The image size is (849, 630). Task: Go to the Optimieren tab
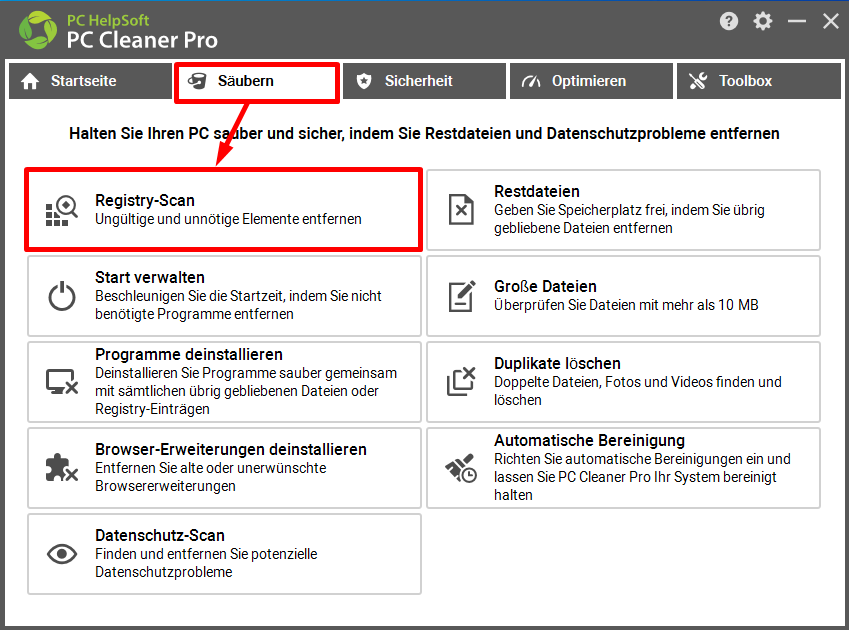pyautogui.click(x=591, y=81)
